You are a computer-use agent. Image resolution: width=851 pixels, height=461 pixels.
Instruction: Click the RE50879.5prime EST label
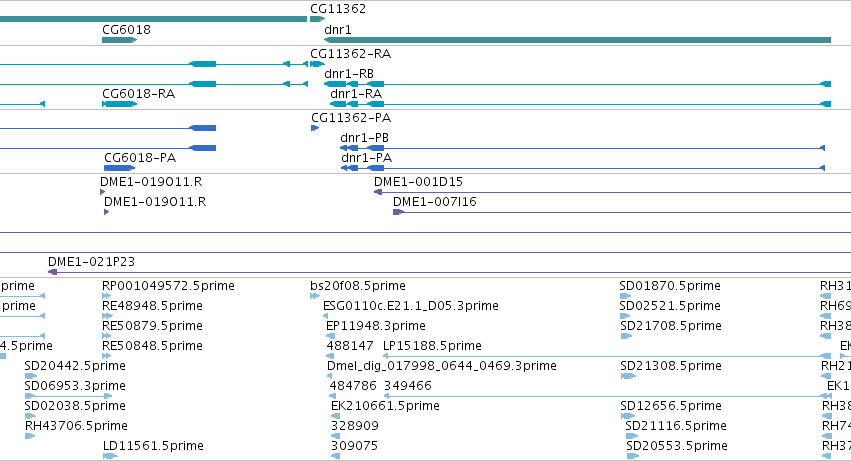point(152,326)
